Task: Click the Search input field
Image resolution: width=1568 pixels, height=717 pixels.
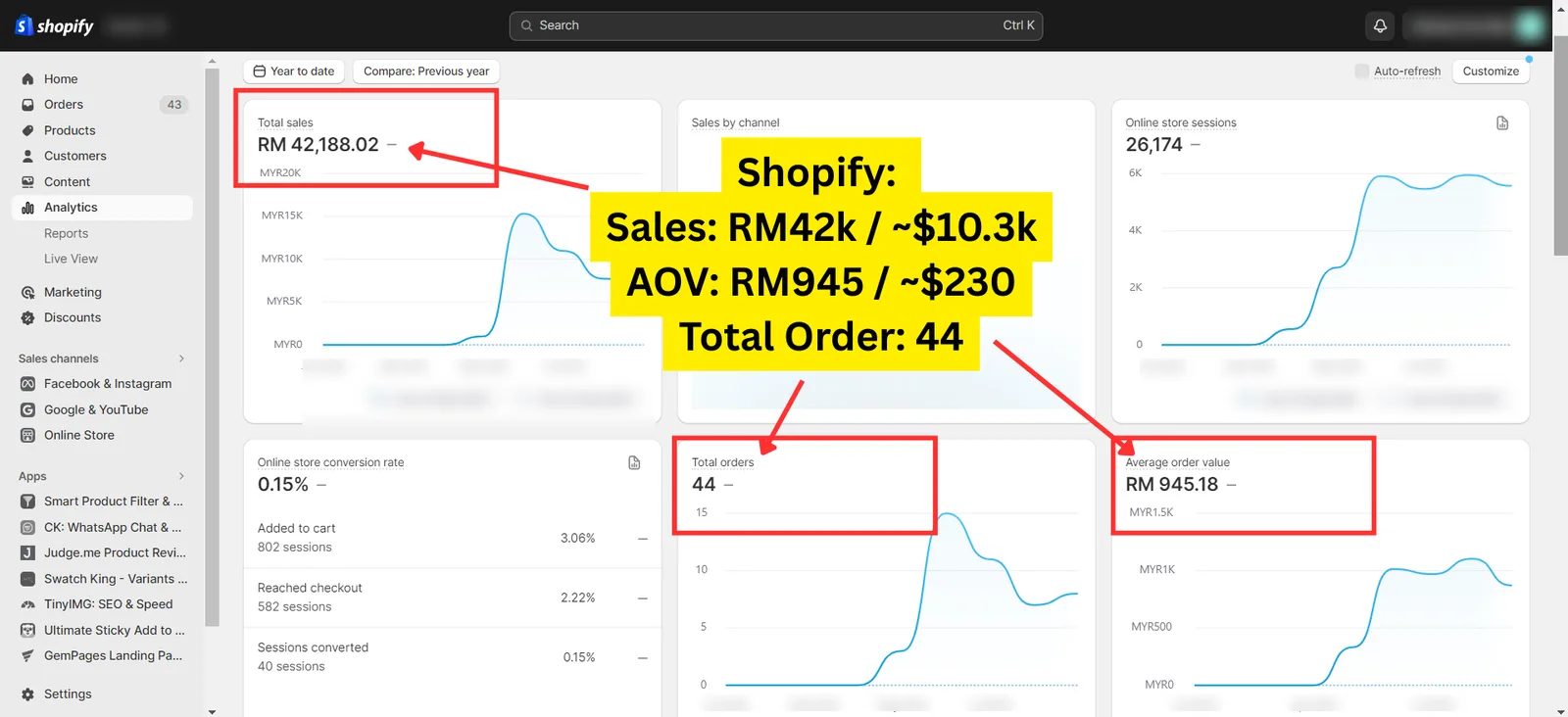Action: click(x=775, y=25)
